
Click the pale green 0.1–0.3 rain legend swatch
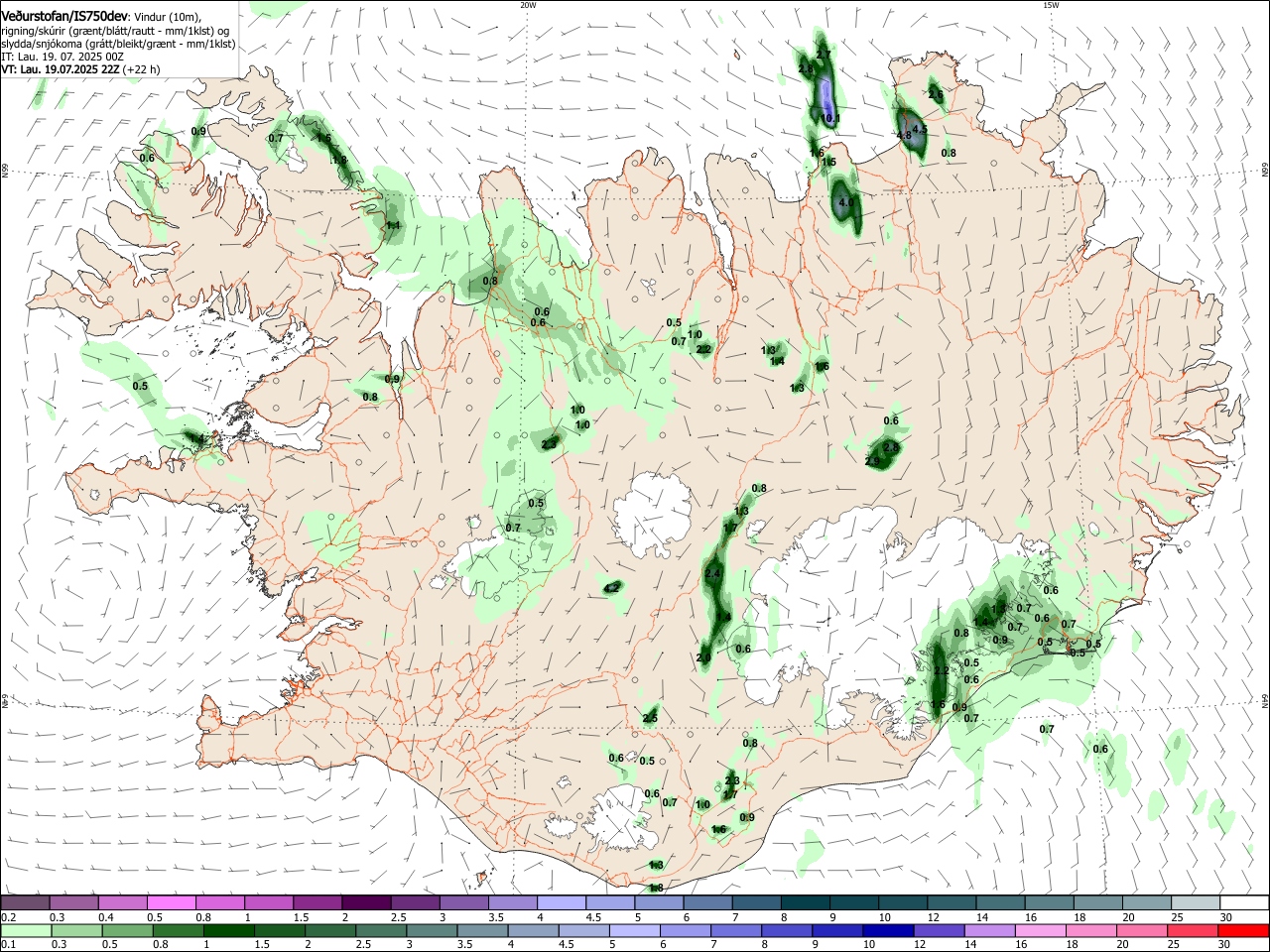click(26, 931)
